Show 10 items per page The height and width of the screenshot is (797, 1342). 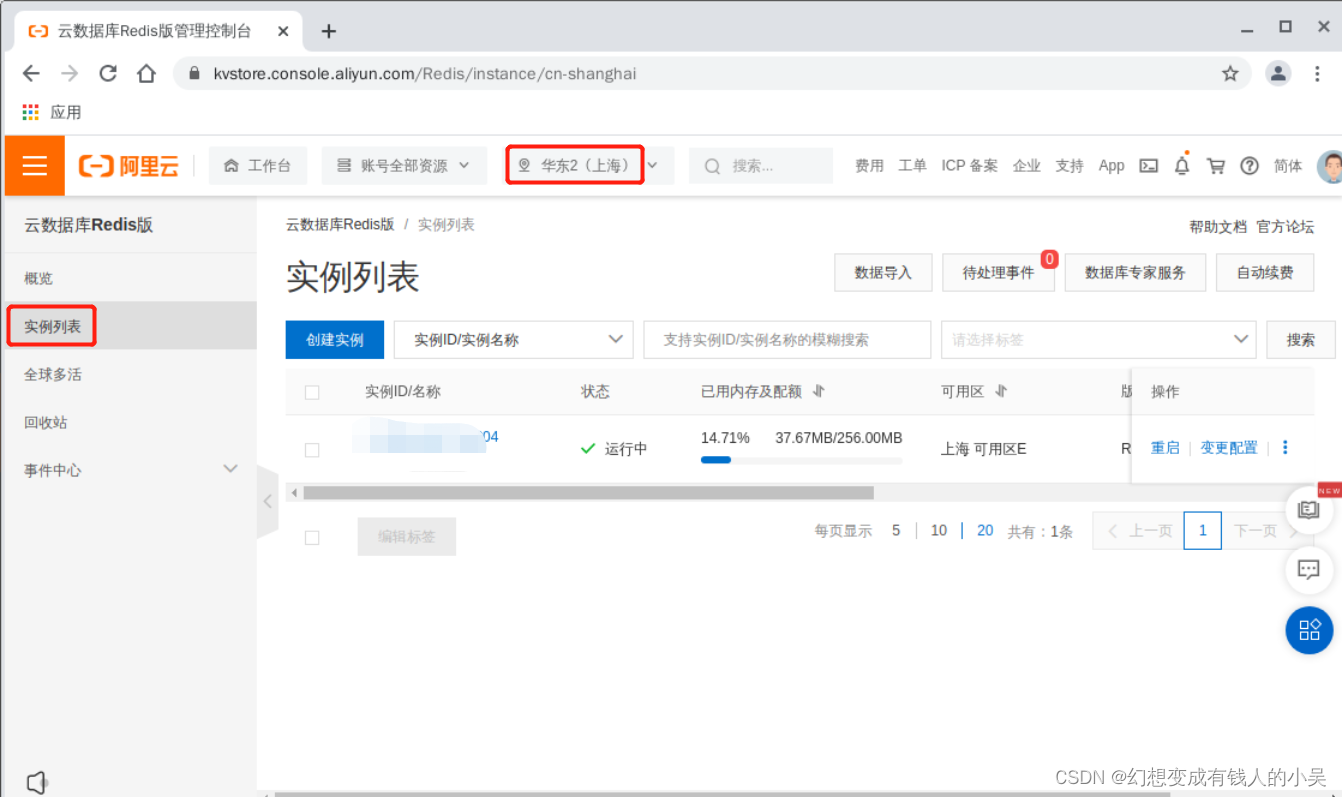[x=938, y=531]
